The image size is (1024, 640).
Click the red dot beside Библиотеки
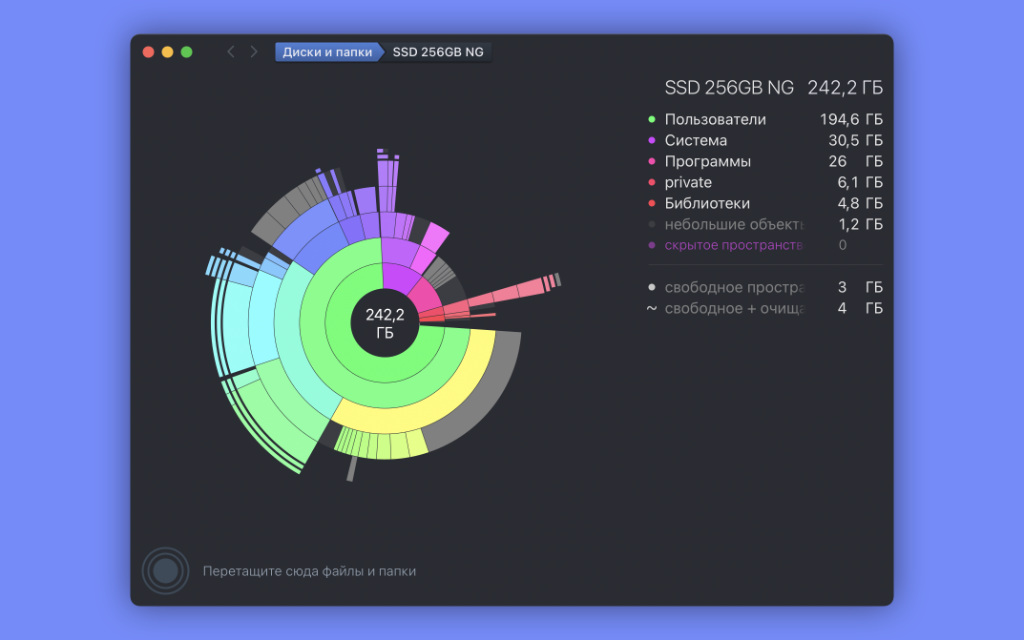point(651,203)
